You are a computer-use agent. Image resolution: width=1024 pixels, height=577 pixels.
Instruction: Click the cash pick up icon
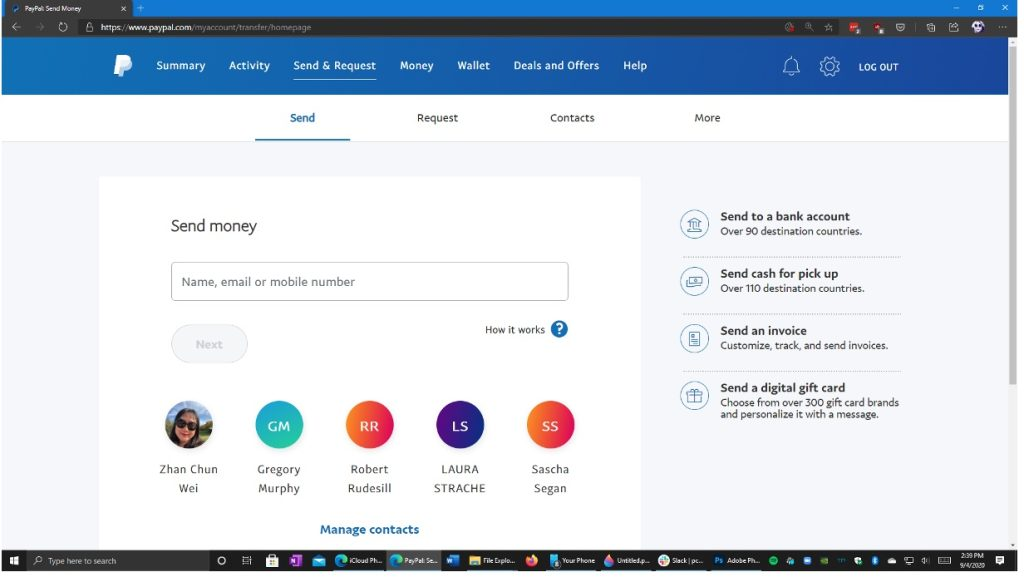(694, 281)
